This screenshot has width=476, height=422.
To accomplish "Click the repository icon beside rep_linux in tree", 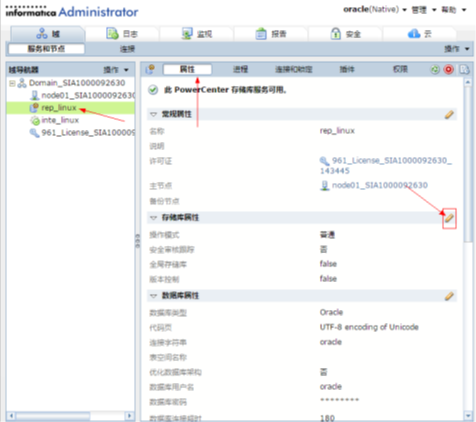I will coord(34,108).
